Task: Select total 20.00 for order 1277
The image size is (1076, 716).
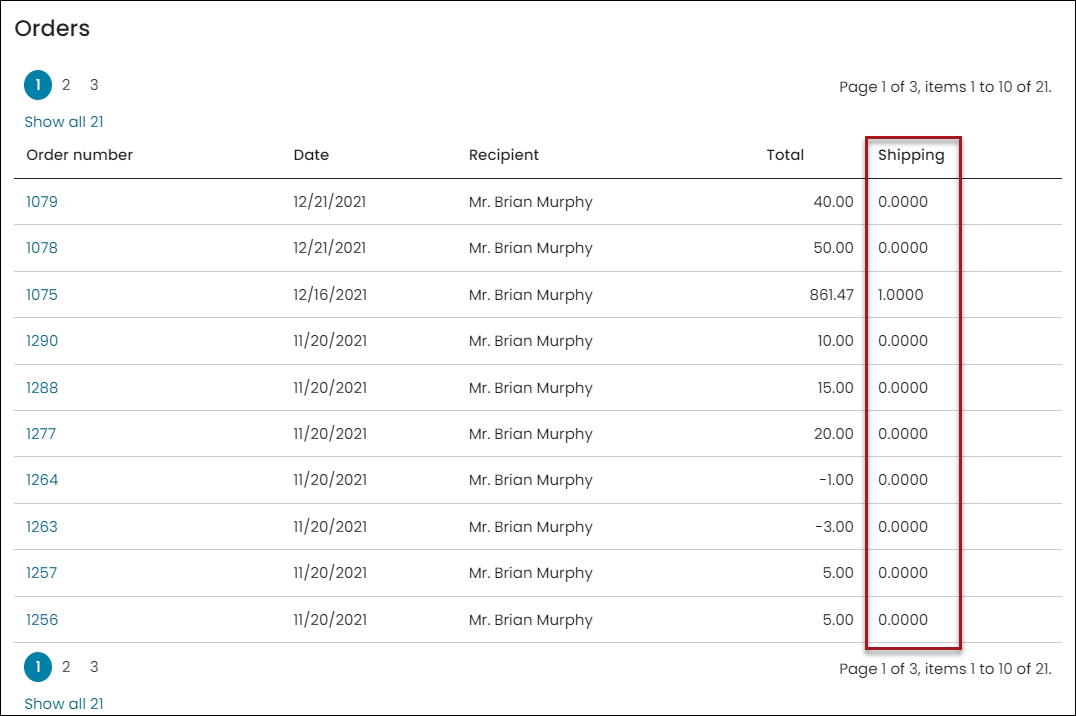Action: 834,434
